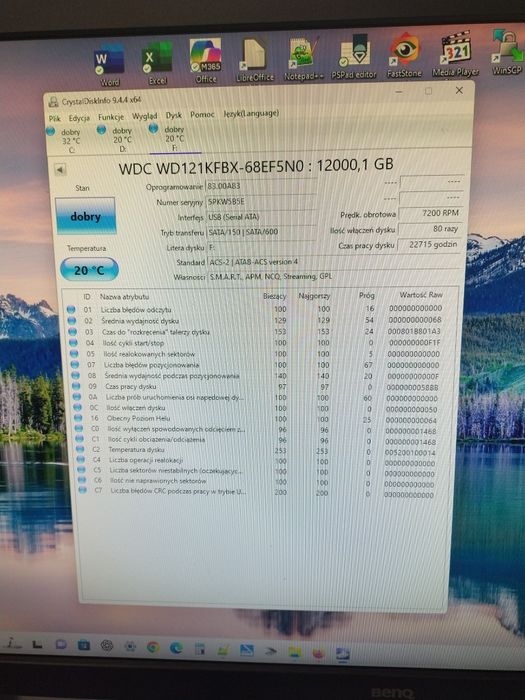Click the 'Wartość Raw' column header

pyautogui.click(x=421, y=294)
